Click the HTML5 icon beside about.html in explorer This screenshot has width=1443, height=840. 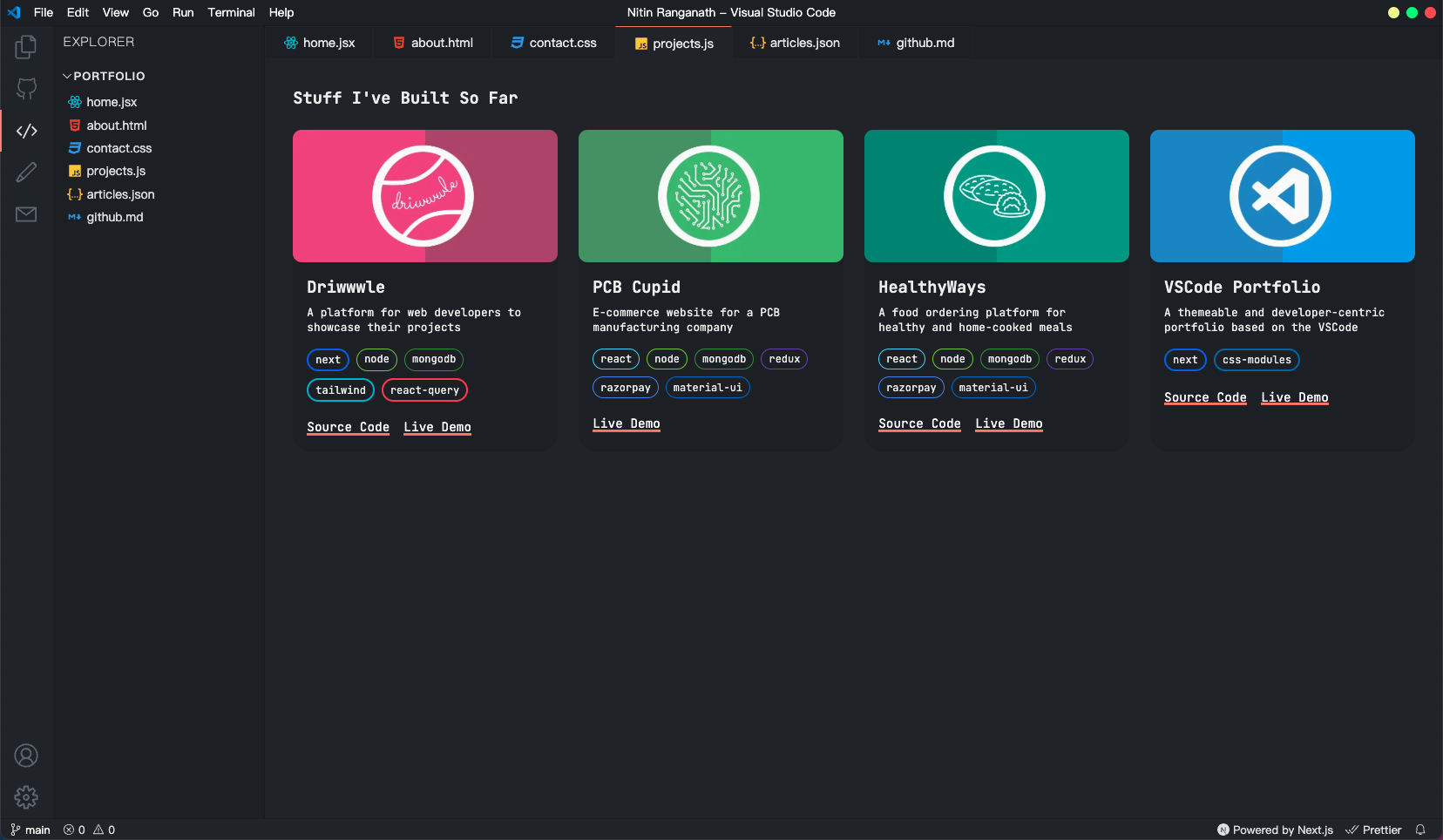pyautogui.click(x=75, y=125)
